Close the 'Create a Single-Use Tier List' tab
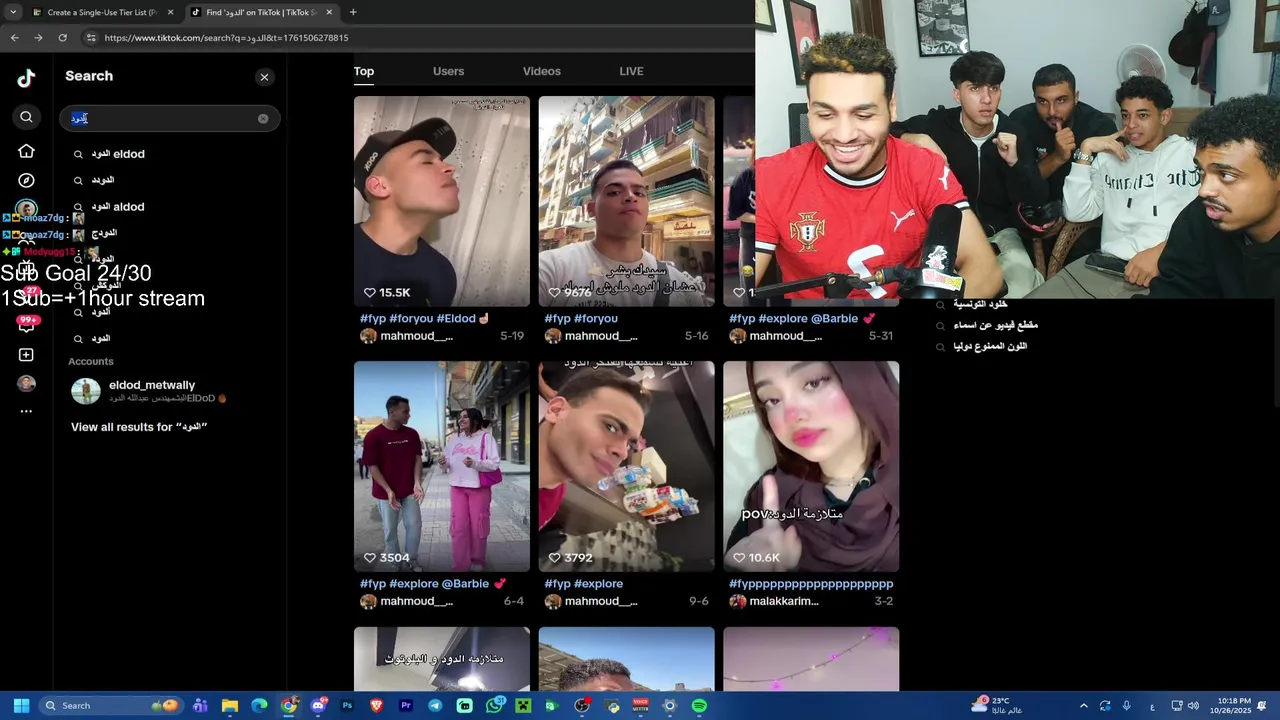 (171, 12)
